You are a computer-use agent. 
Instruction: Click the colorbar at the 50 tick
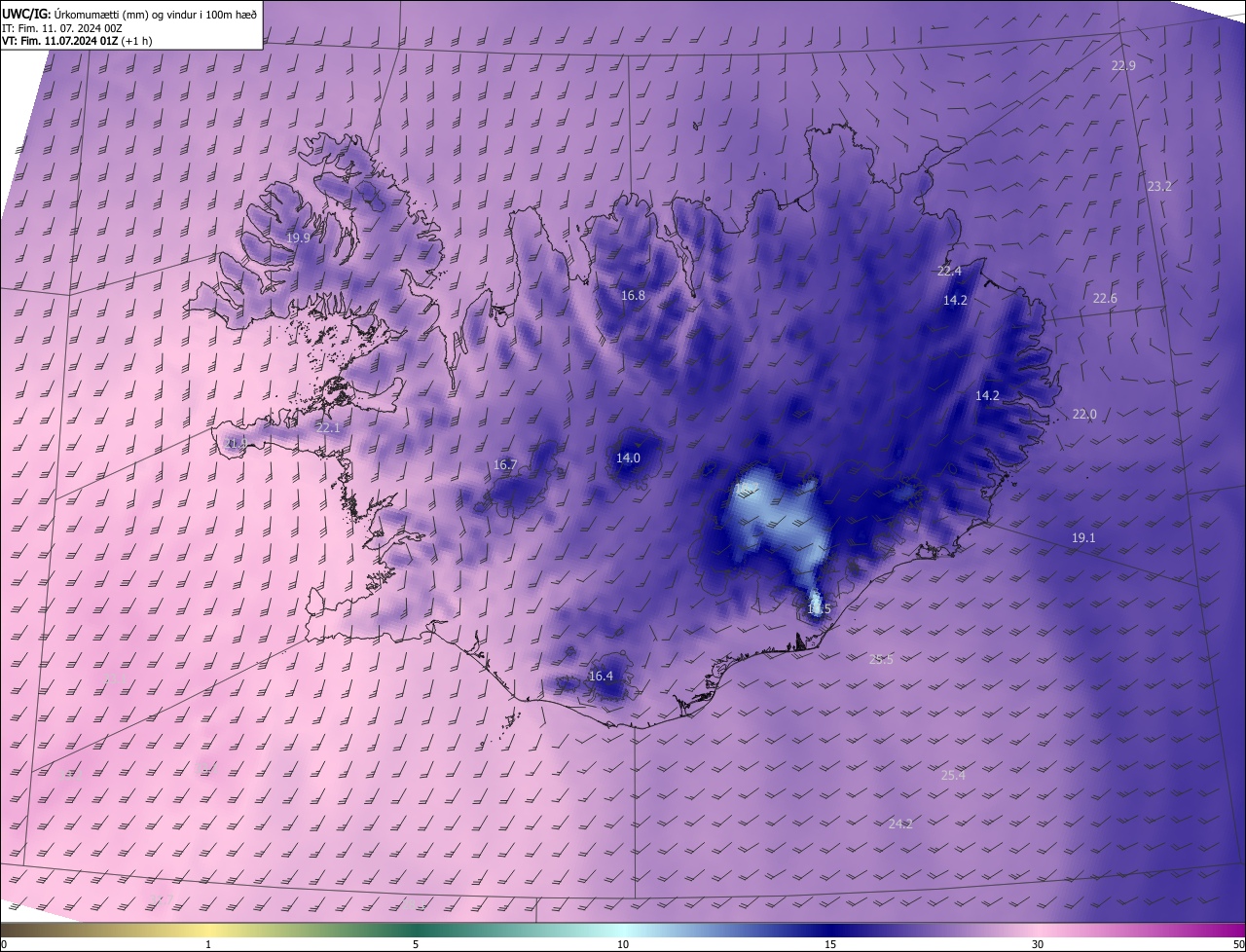coord(1239,944)
